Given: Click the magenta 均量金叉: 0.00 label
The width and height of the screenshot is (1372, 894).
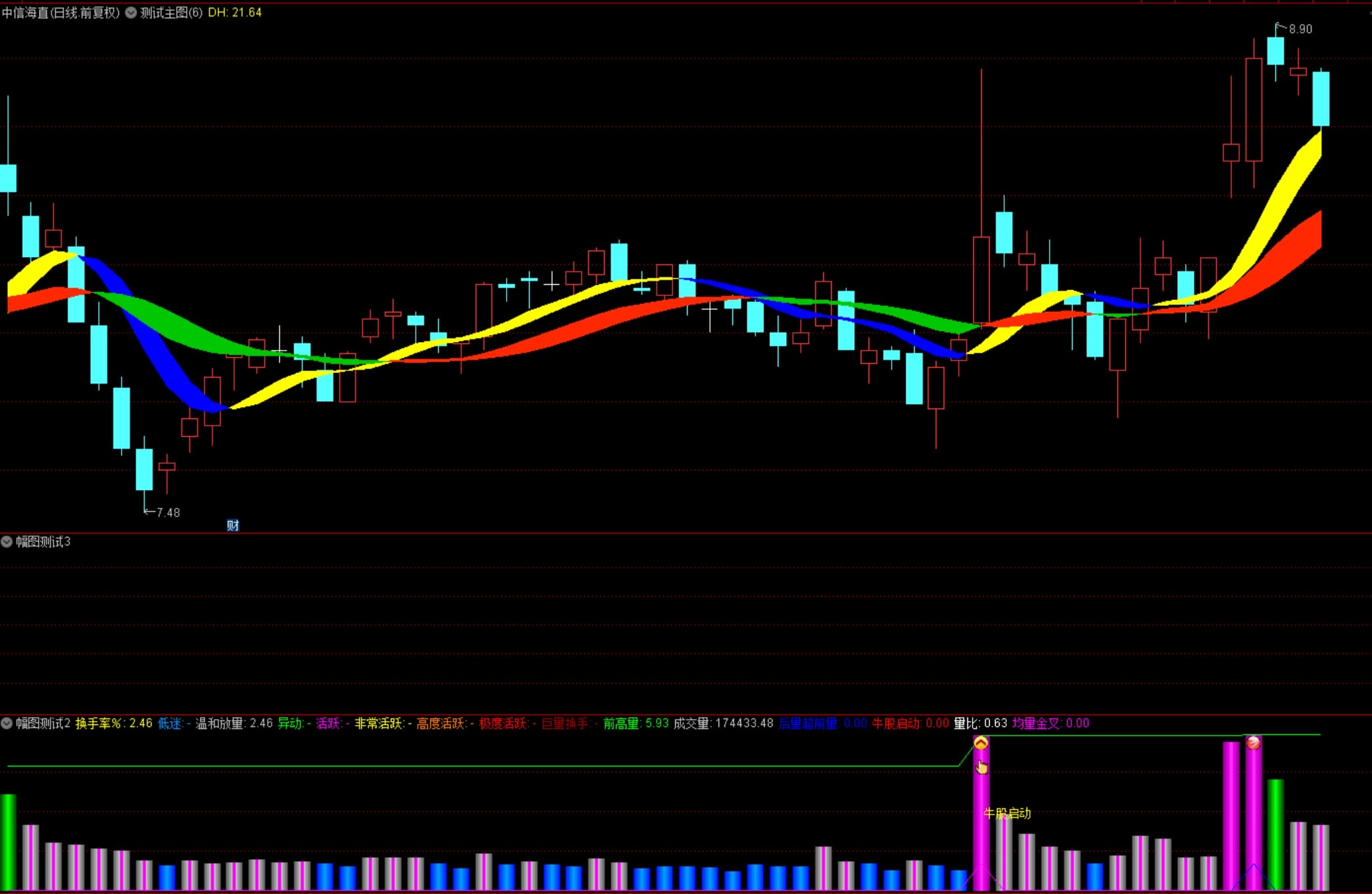Looking at the screenshot, I should [x=1051, y=723].
